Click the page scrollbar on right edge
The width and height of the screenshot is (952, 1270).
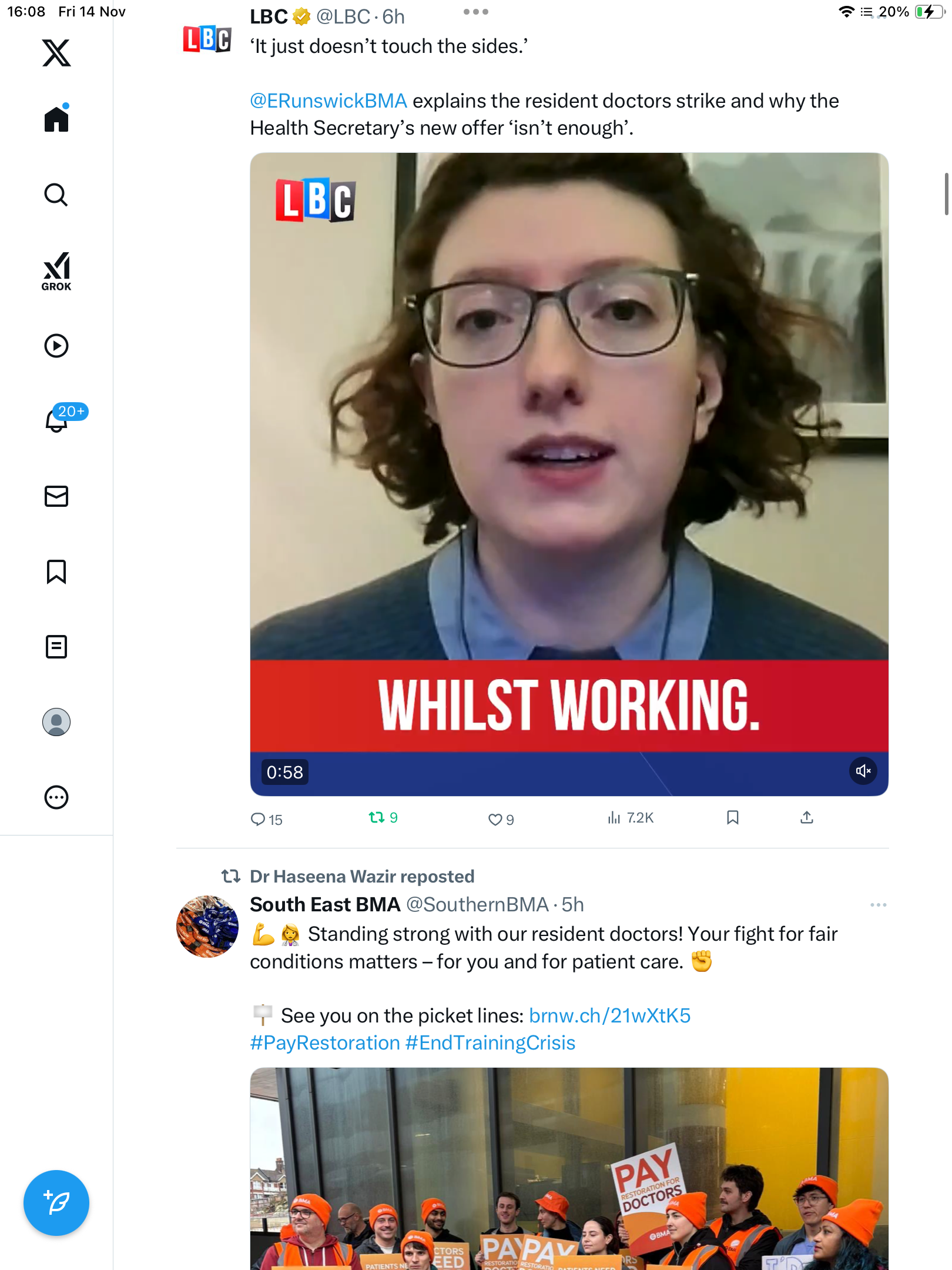click(x=946, y=194)
